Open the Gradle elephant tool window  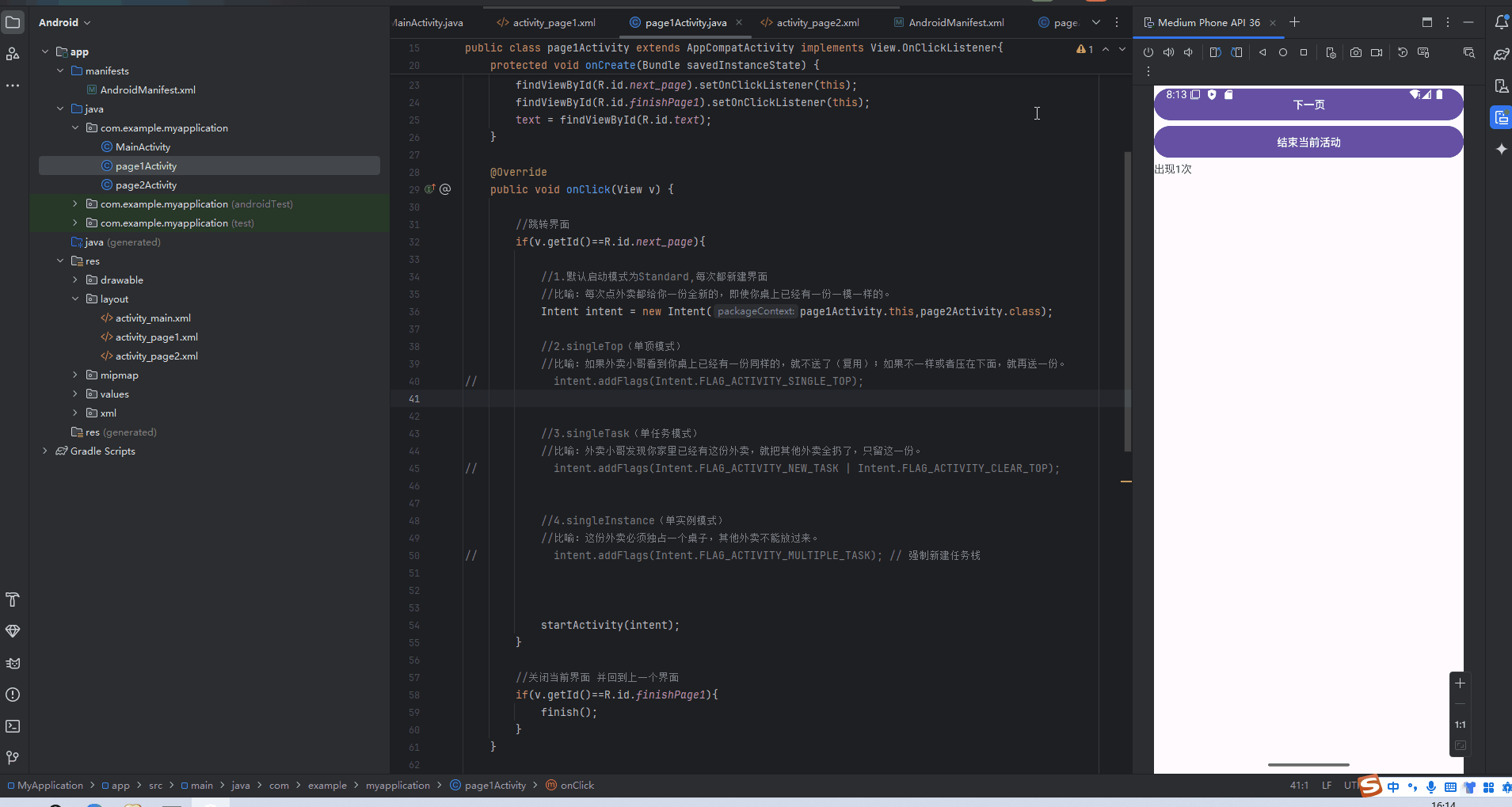coord(1501,54)
